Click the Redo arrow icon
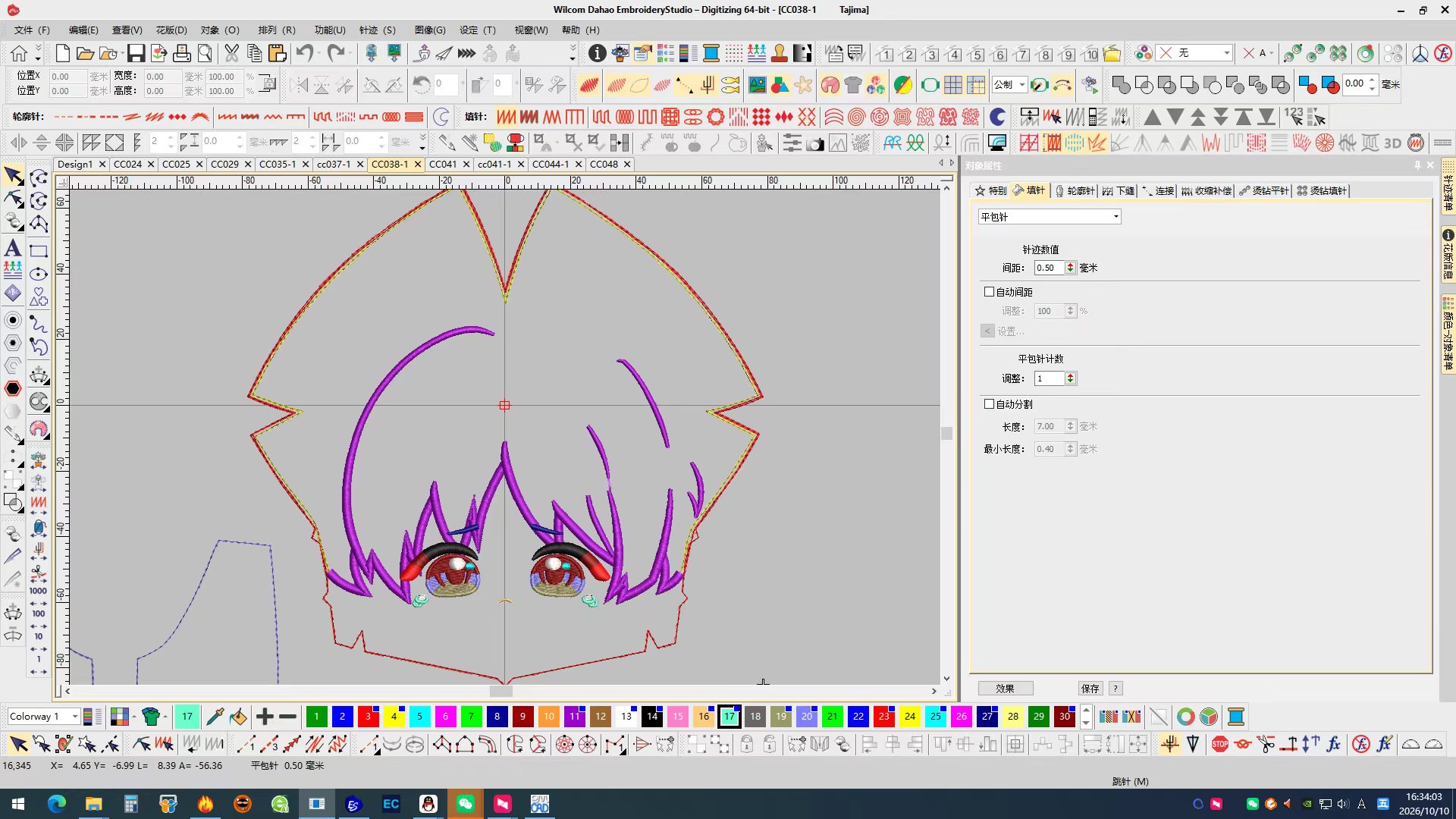 pos(335,53)
